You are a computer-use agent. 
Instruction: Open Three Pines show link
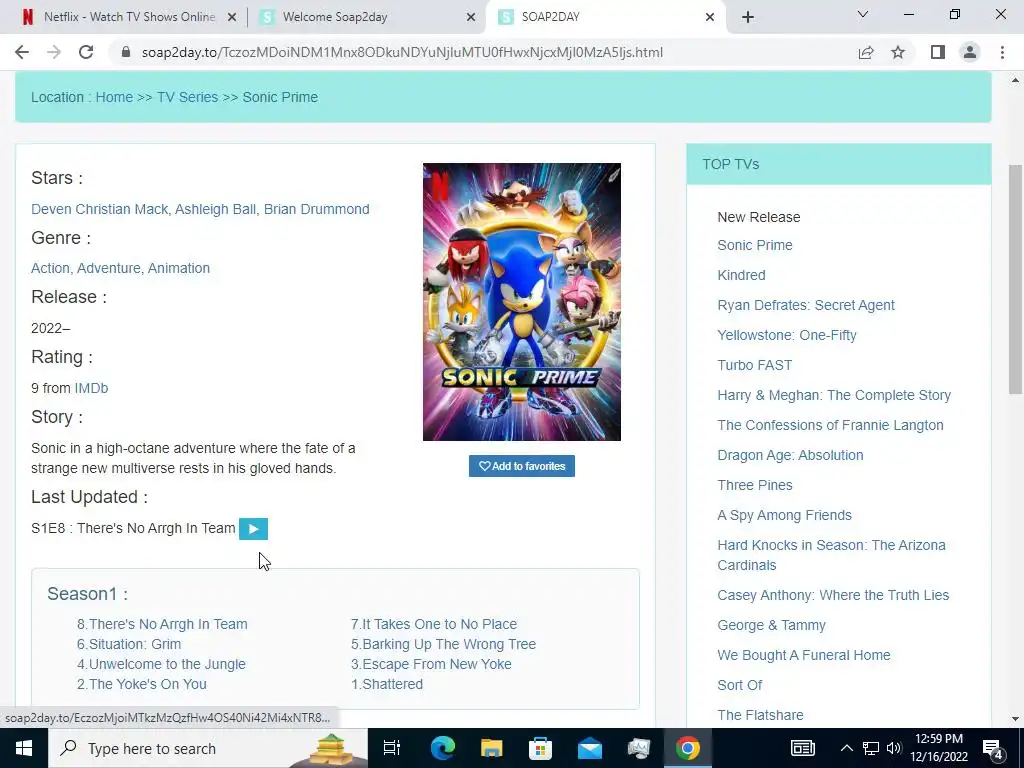755,485
